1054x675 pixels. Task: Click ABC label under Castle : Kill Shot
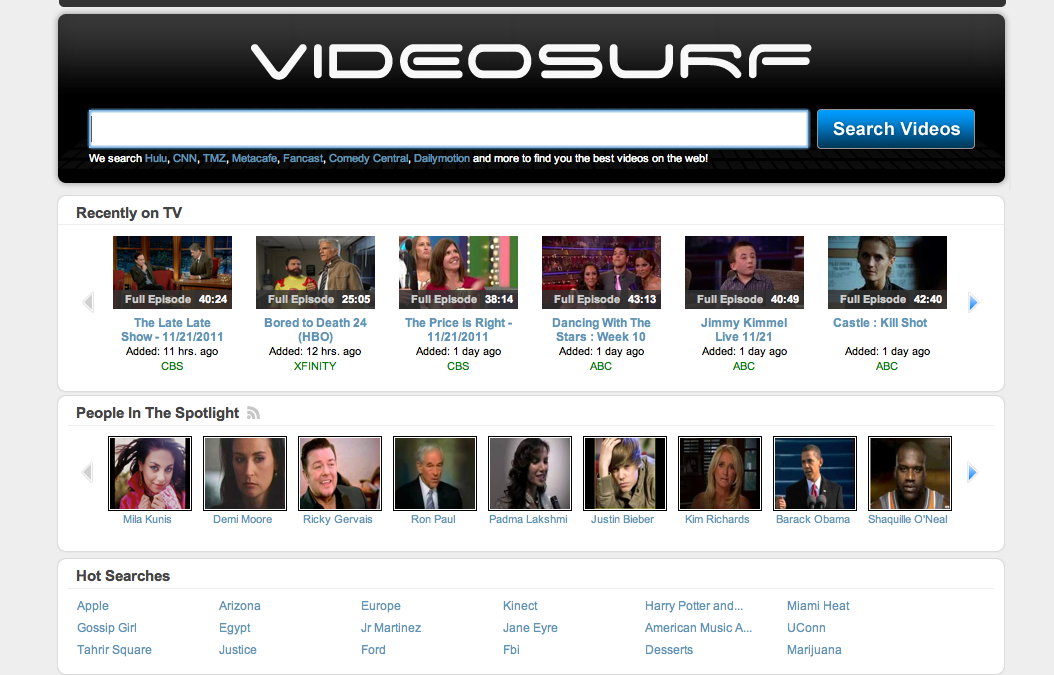(887, 366)
